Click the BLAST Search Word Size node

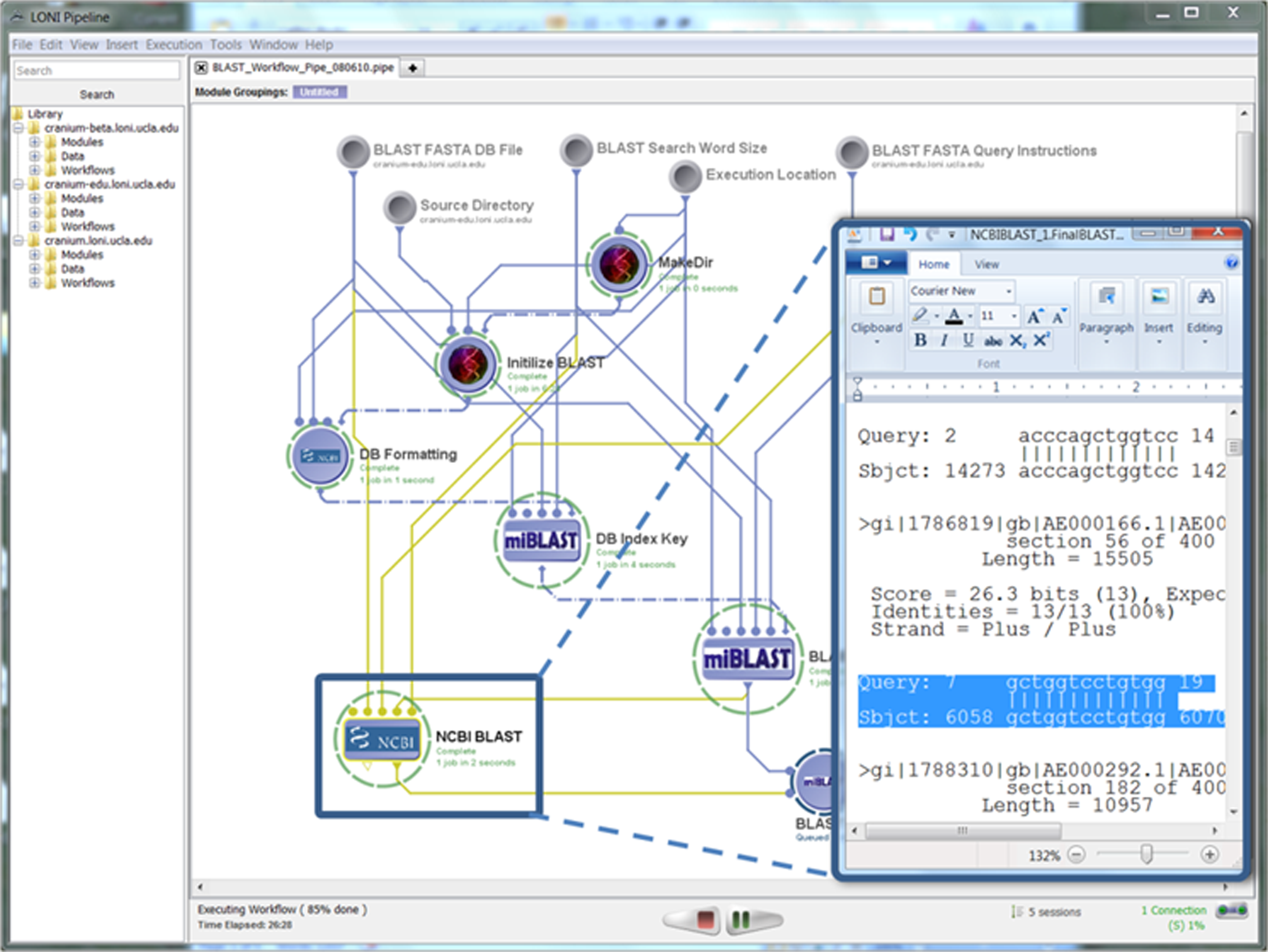576,150
